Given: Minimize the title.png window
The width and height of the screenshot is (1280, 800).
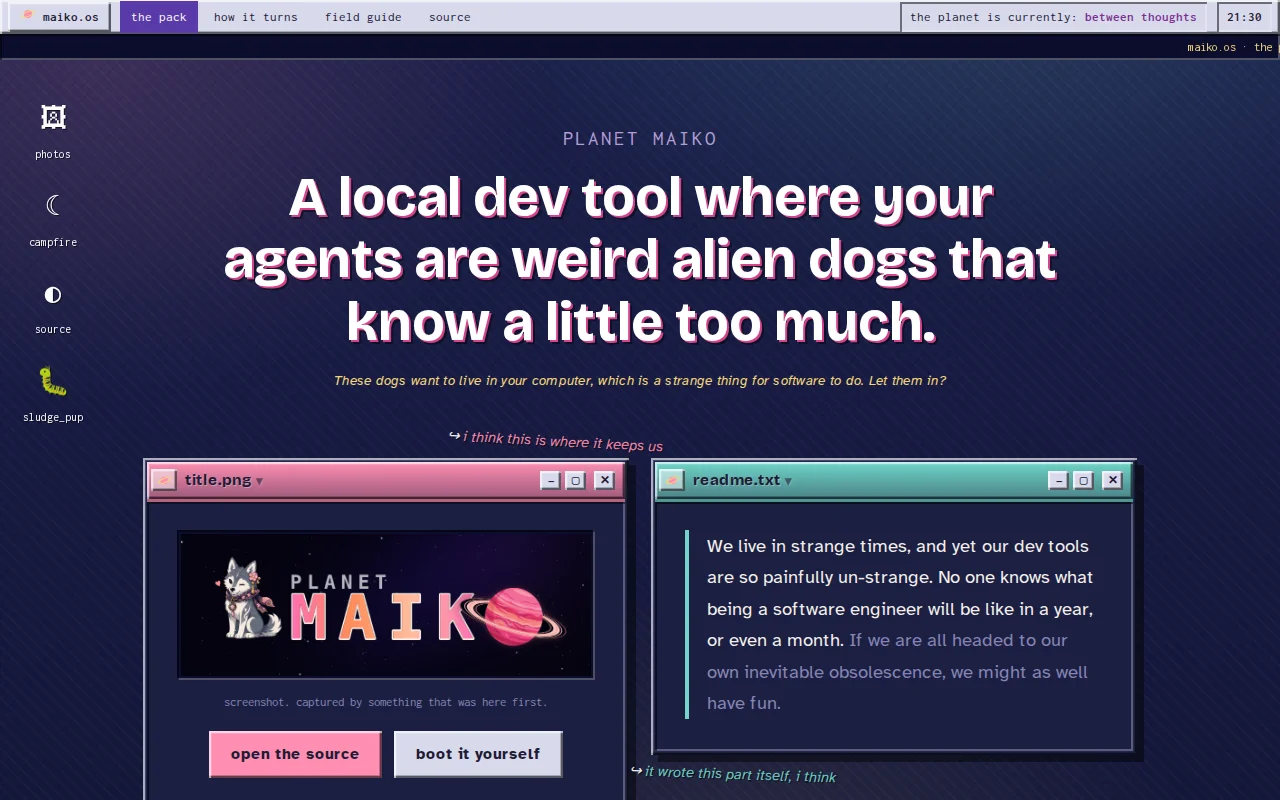Looking at the screenshot, I should pos(550,480).
